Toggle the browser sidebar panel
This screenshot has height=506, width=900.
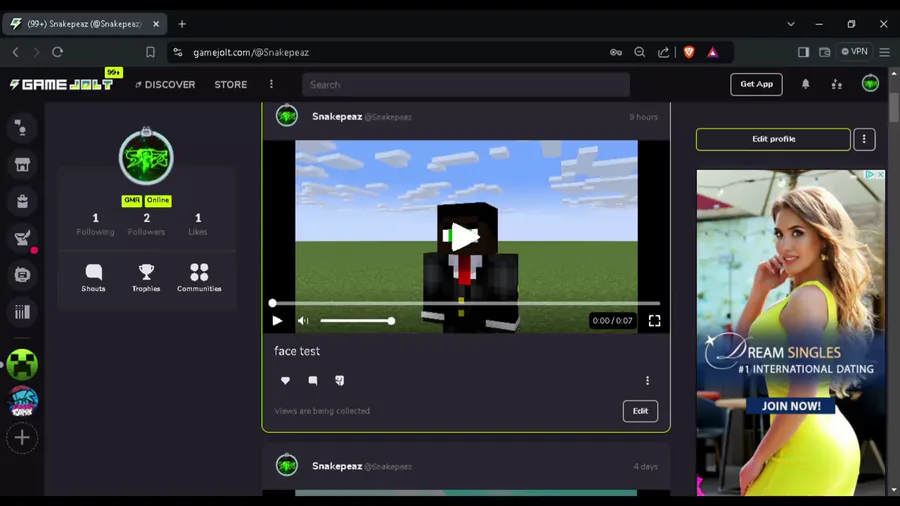[x=803, y=52]
